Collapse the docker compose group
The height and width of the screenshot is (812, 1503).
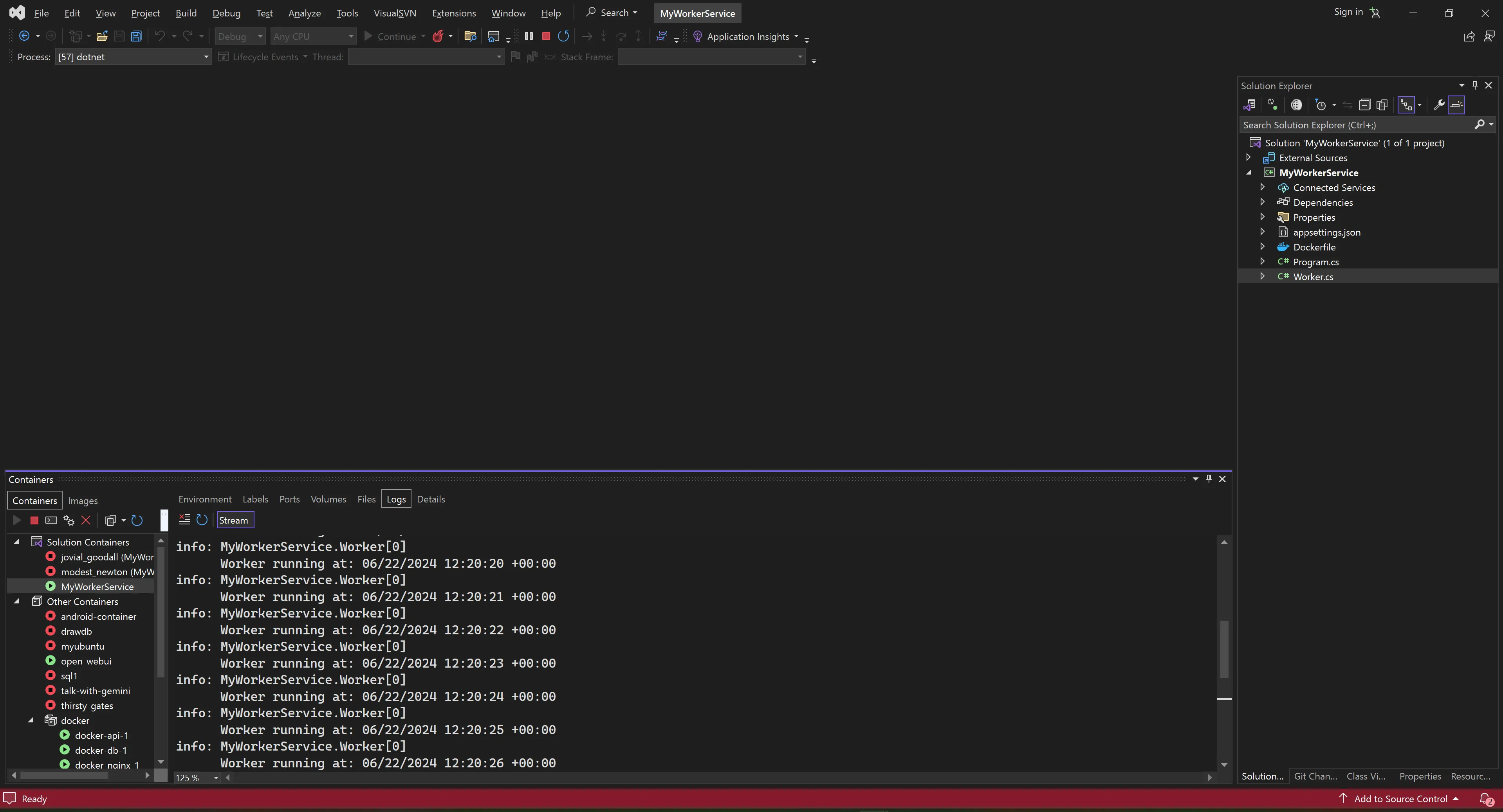tap(31, 720)
